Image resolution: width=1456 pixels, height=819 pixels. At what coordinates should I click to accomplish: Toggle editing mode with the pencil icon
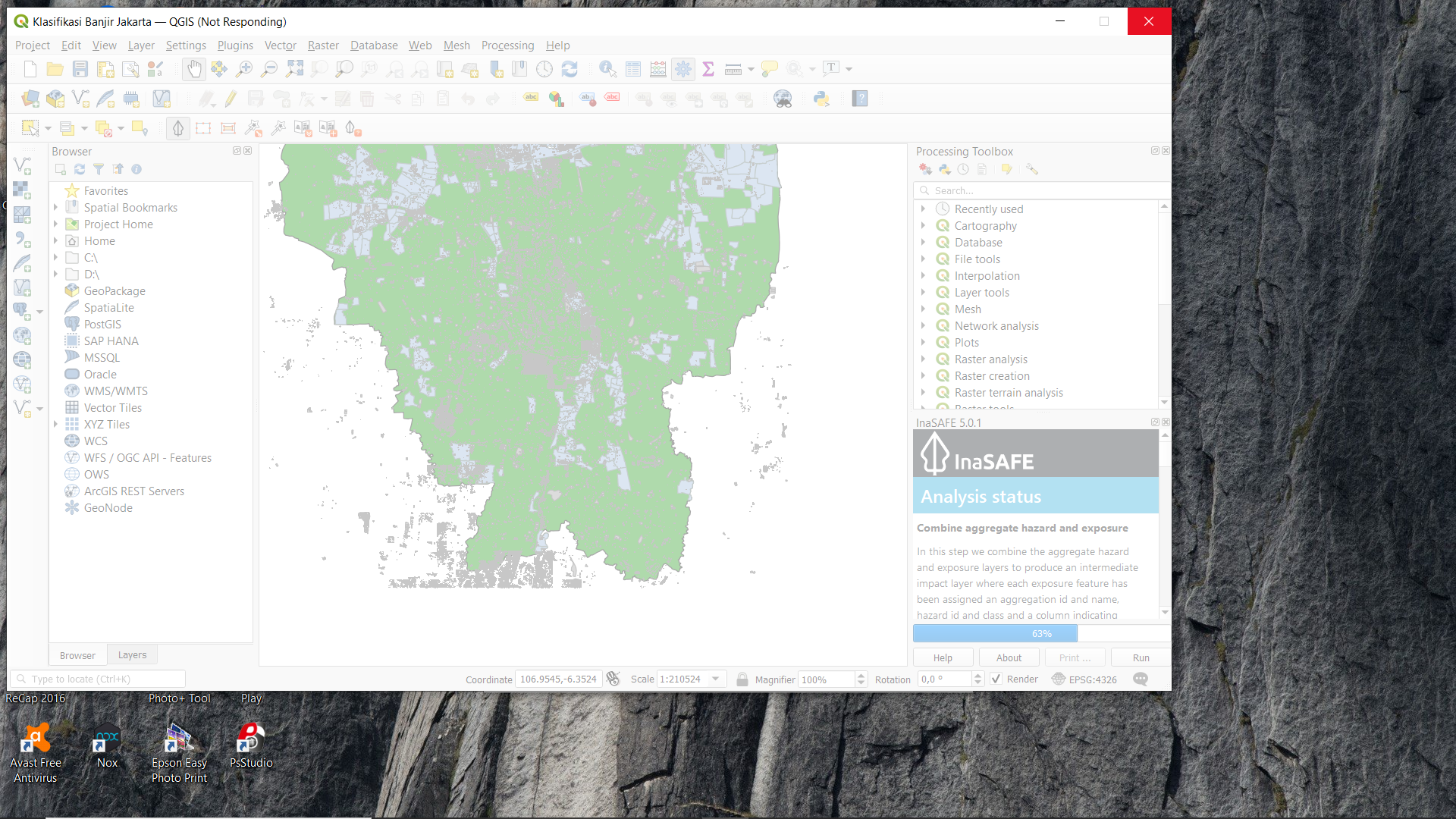231,99
